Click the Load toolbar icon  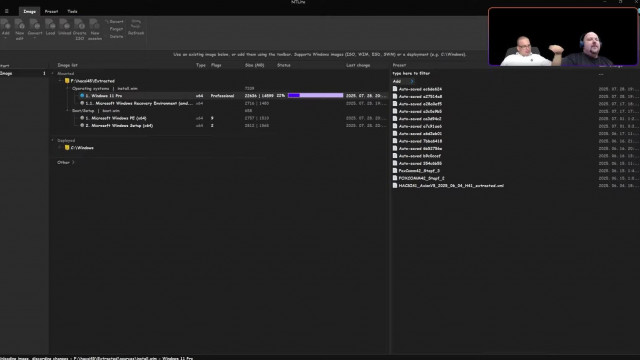(50, 24)
